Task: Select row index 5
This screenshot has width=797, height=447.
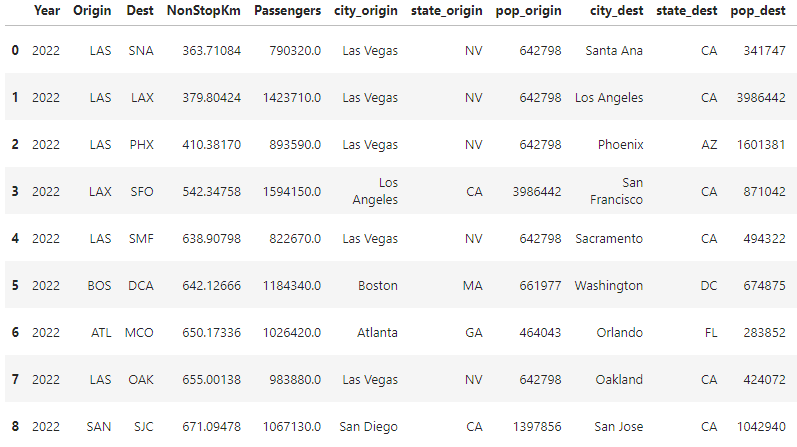Action: click(14, 286)
